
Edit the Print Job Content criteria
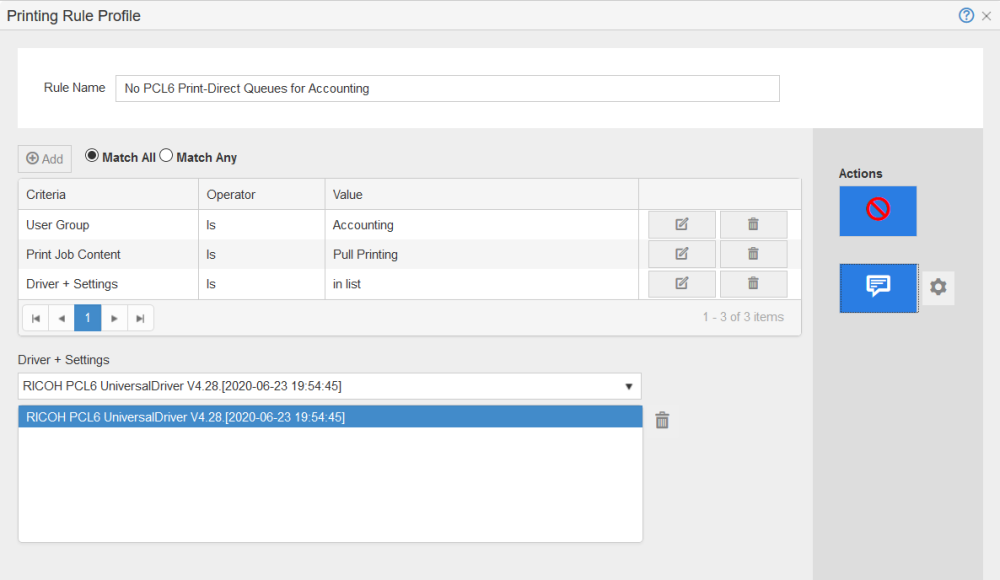pyautogui.click(x=681, y=254)
